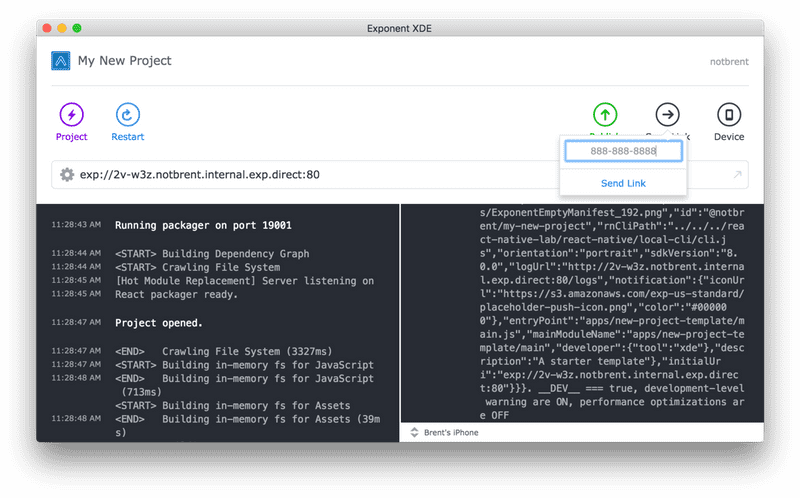Screen dimensions: 800x498
Task: Close the window with the red button
Action: [x=47, y=28]
